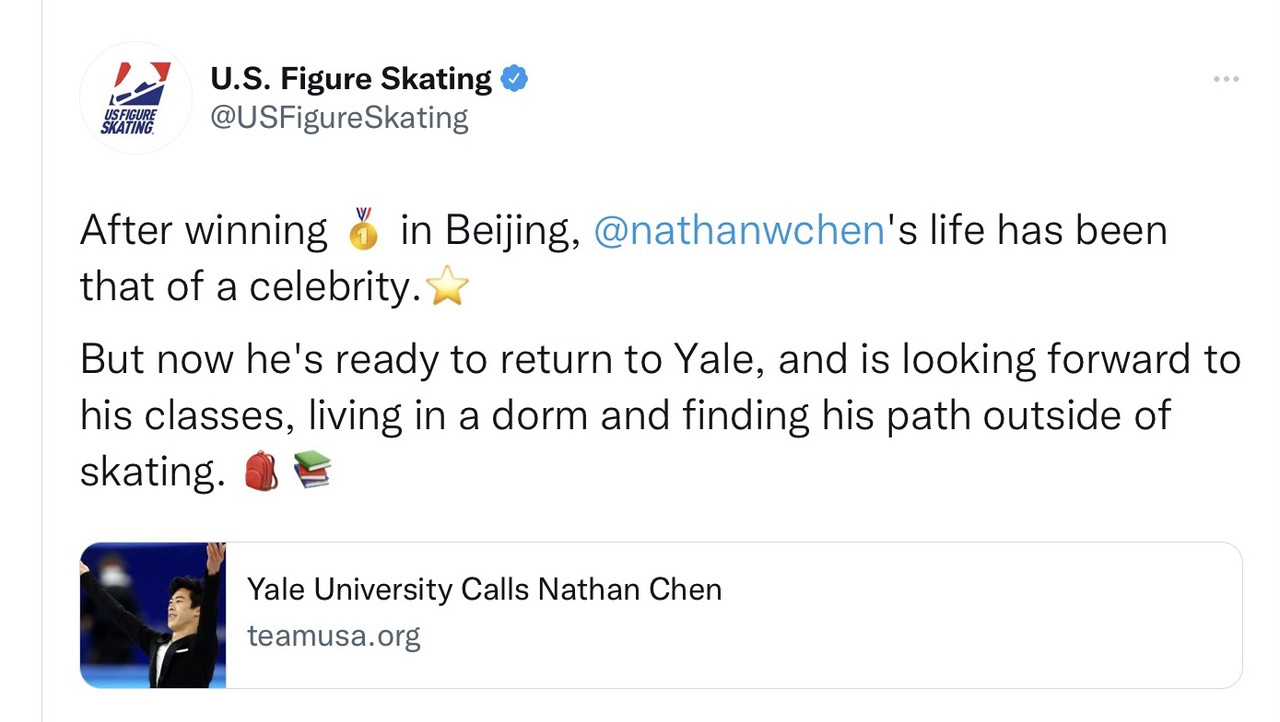Open the three-dot more options menu

(1226, 79)
